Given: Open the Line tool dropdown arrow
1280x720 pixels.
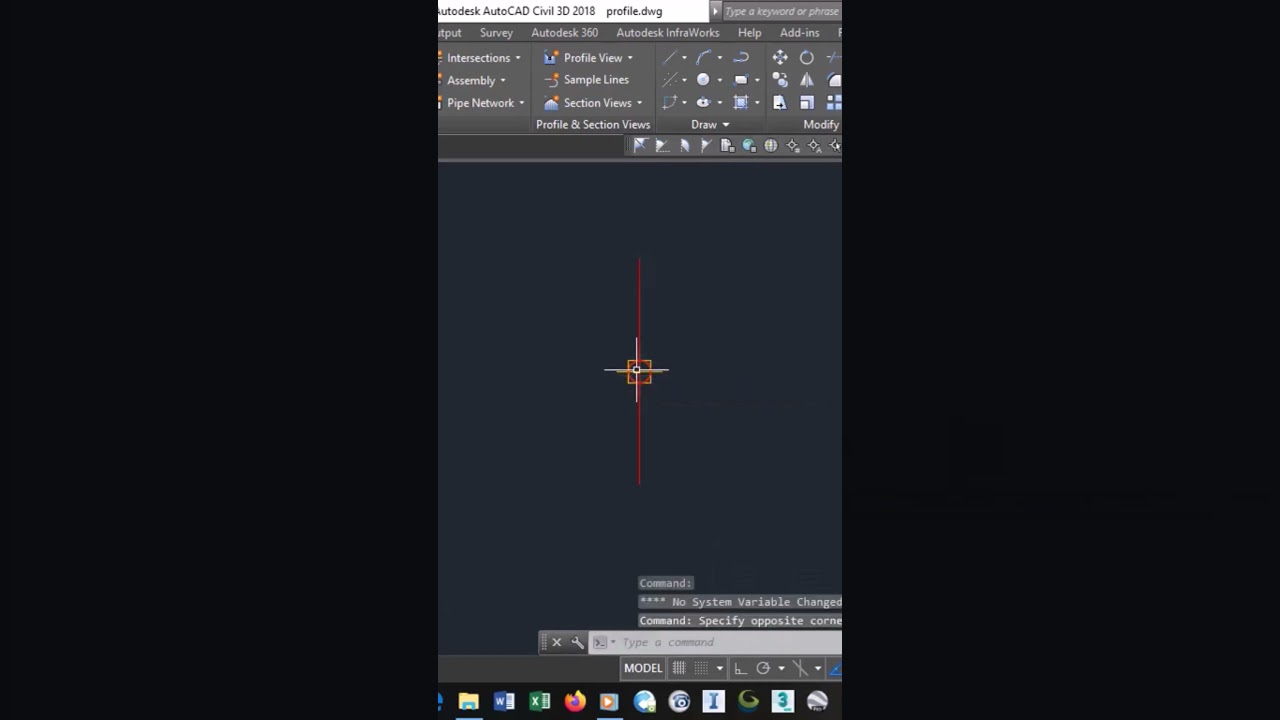Looking at the screenshot, I should [x=684, y=58].
